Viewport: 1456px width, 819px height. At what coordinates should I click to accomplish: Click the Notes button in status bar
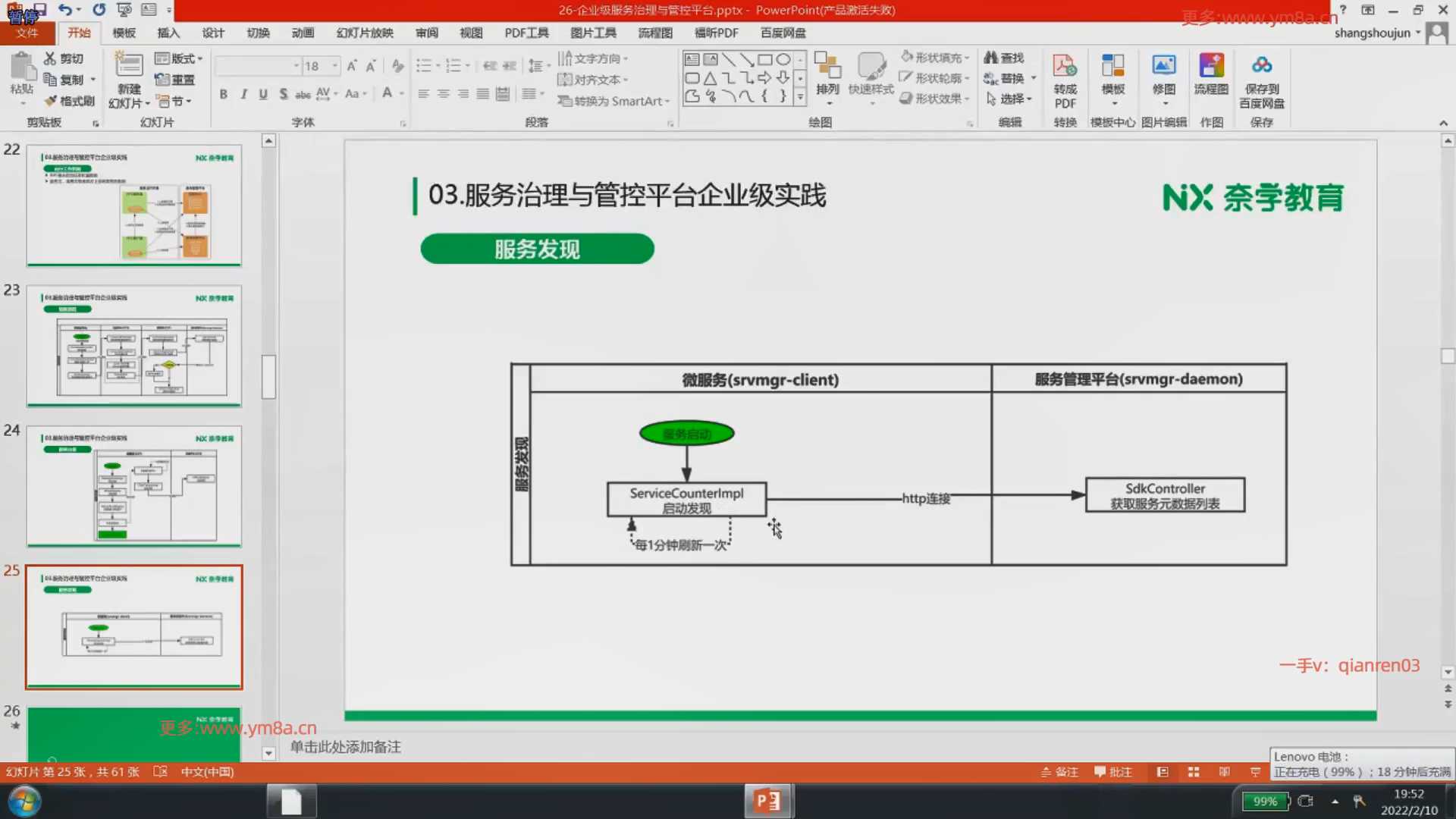tap(1059, 772)
